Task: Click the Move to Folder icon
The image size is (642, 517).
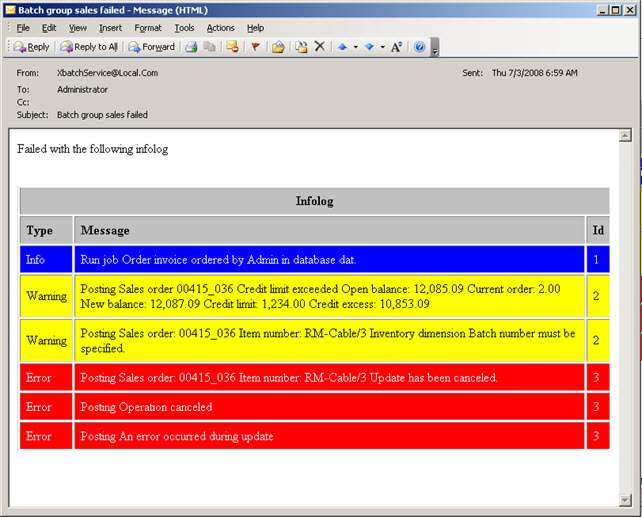Action: coord(278,47)
